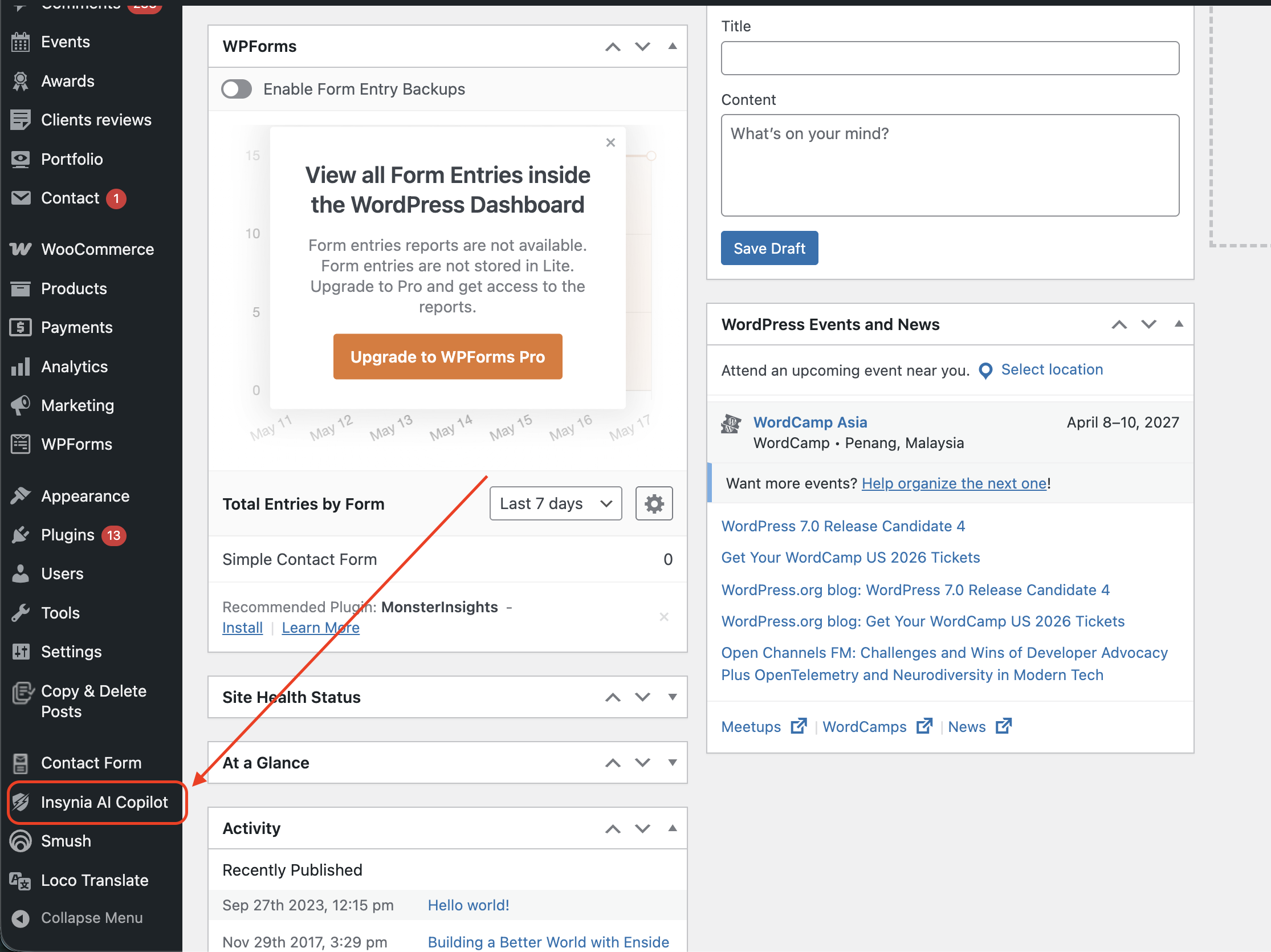Move WPForms widget down

(x=642, y=47)
